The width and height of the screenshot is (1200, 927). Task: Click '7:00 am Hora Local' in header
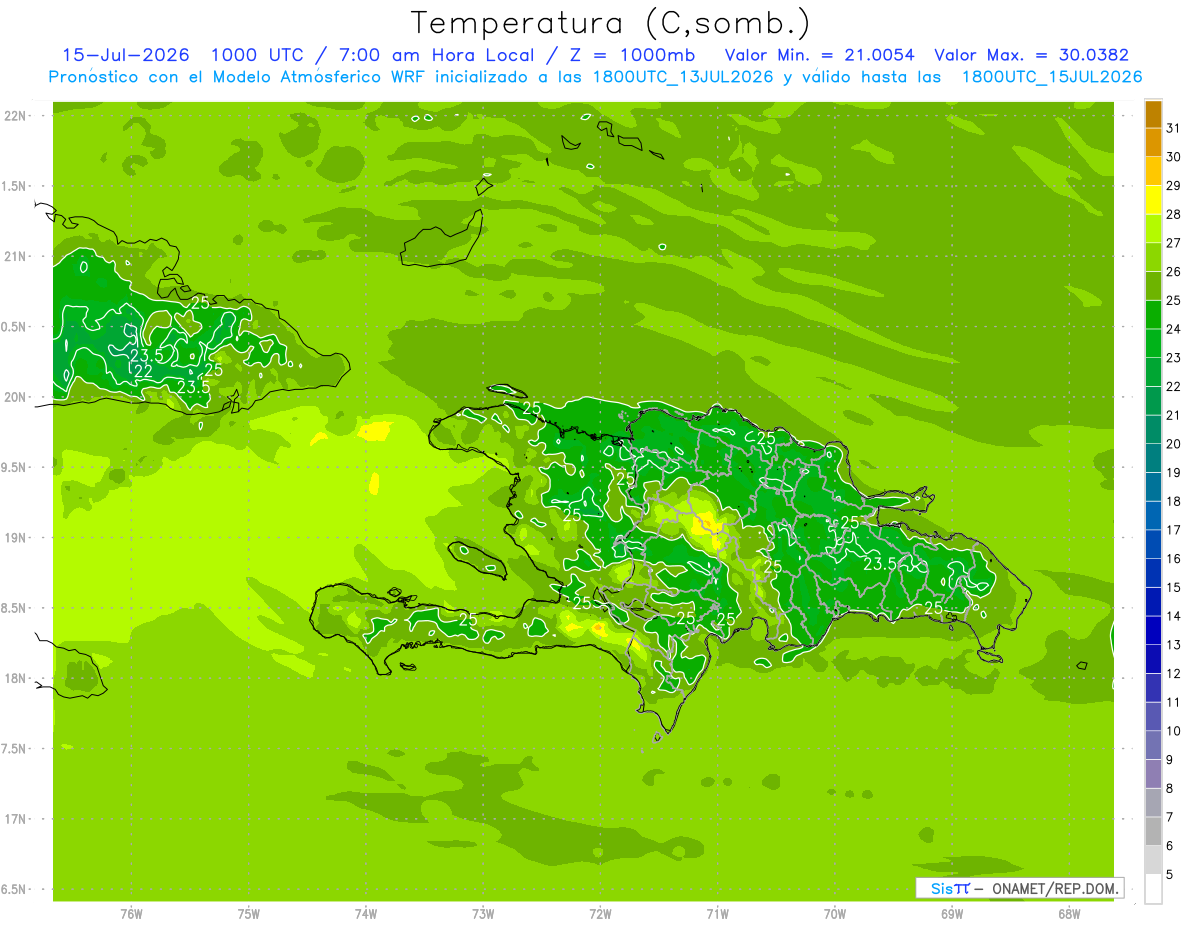click(x=437, y=55)
